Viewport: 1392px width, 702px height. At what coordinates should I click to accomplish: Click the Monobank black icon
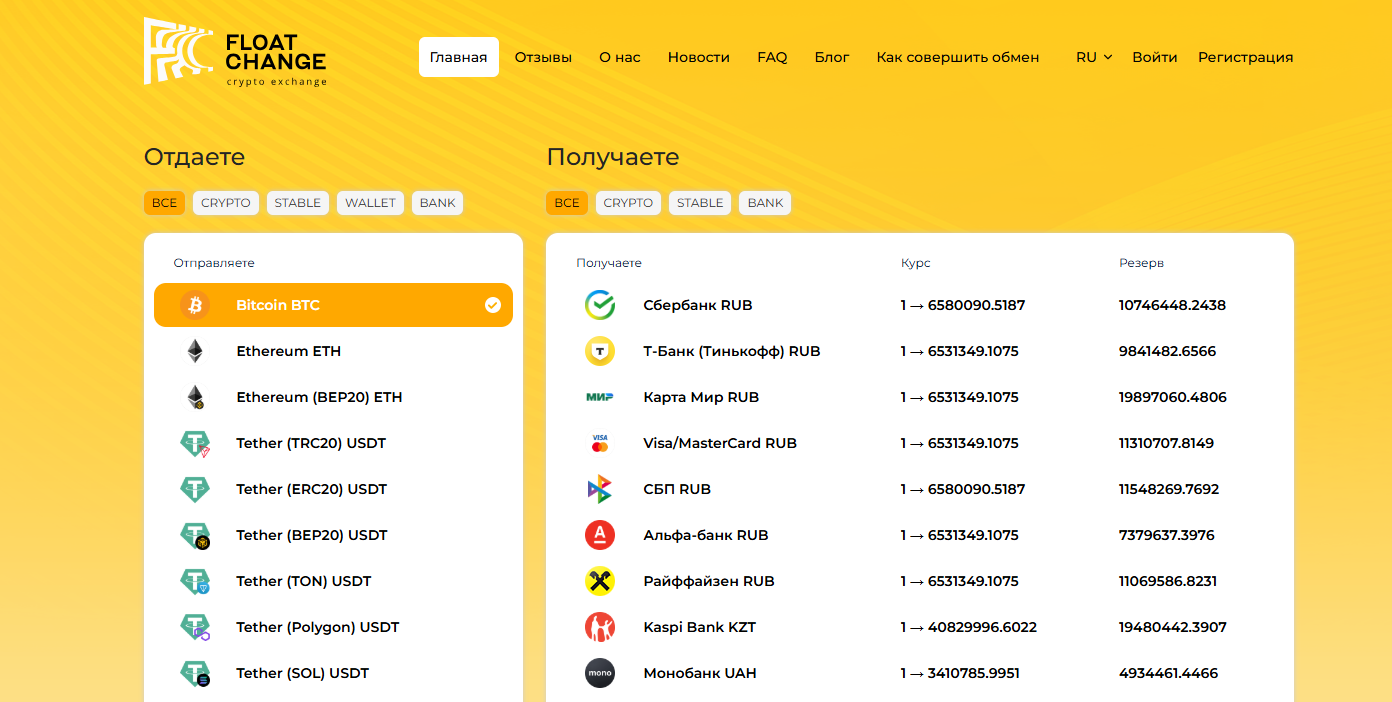click(600, 673)
